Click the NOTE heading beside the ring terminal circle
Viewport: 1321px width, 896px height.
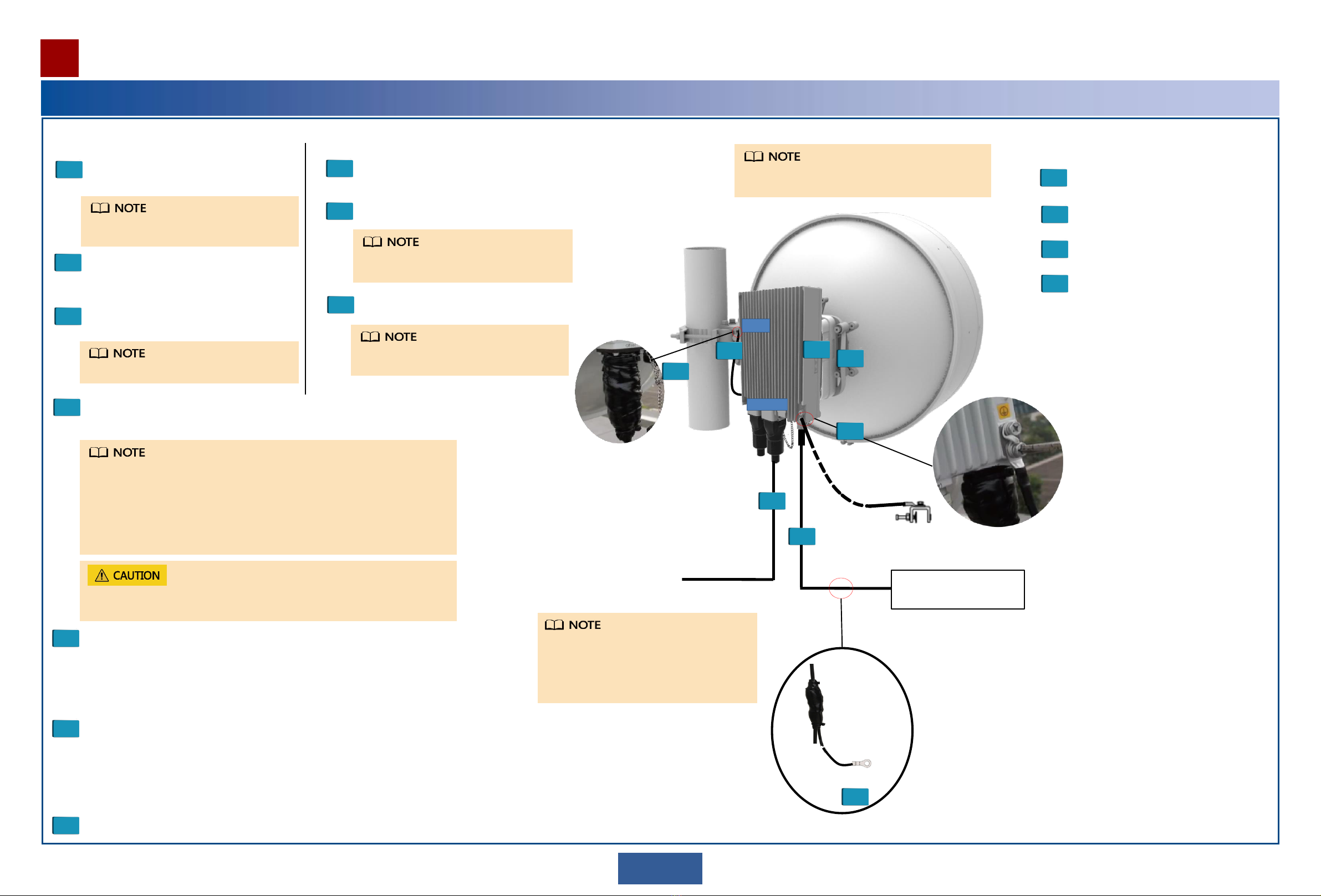(573, 624)
